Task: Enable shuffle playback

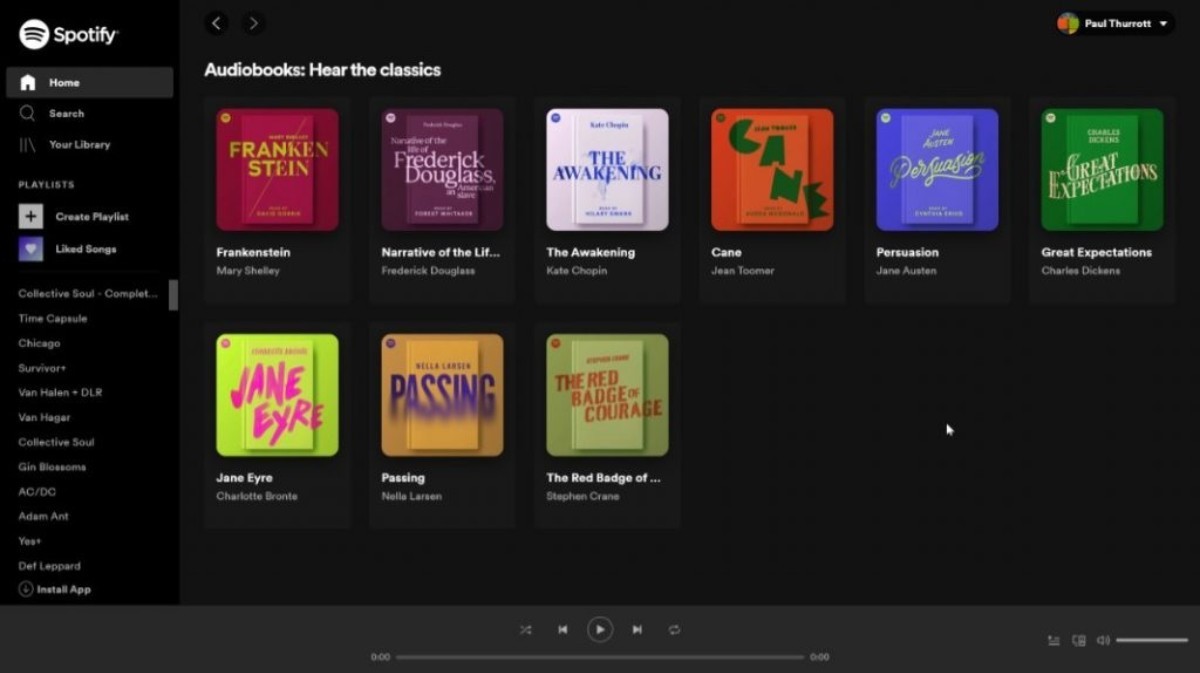Action: [x=525, y=630]
